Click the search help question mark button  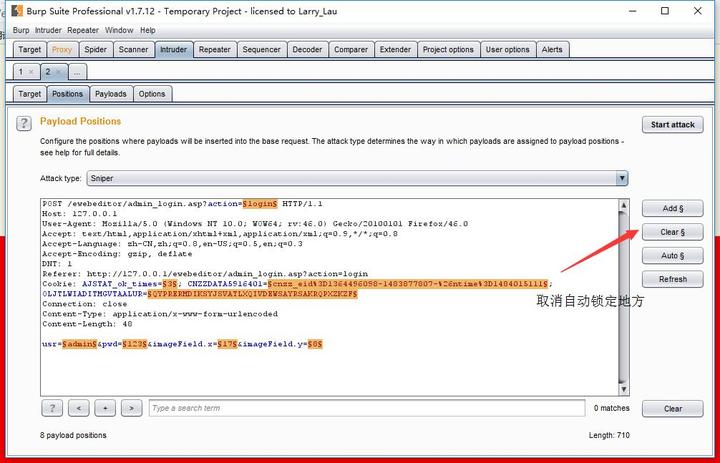52,408
